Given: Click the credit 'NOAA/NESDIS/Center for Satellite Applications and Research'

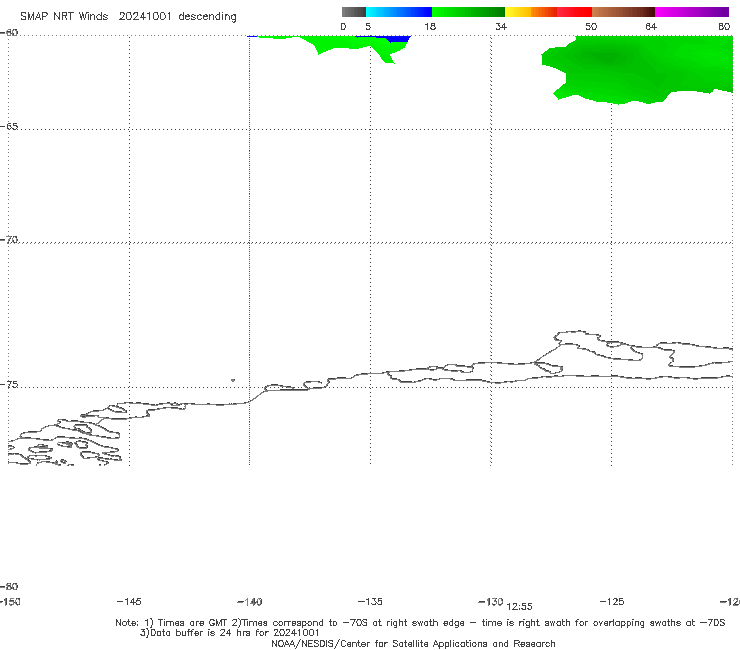Looking at the screenshot, I should coord(413,643).
